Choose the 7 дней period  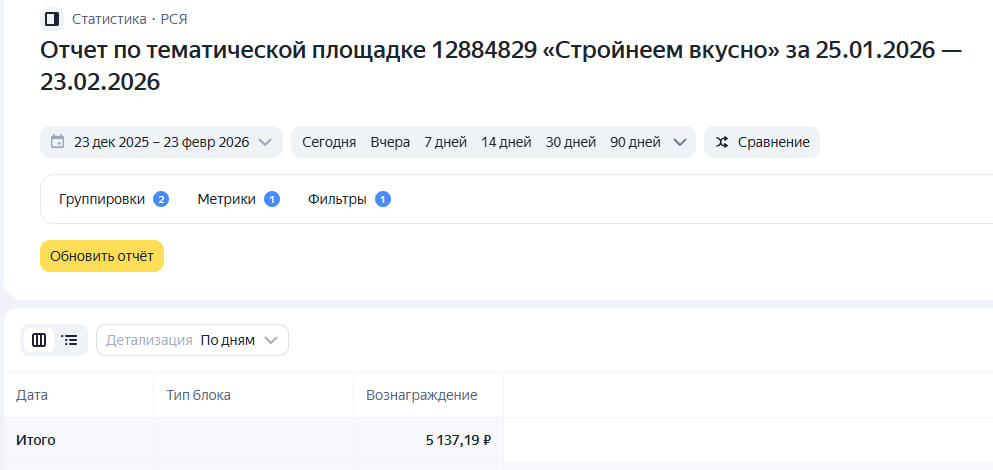pos(445,142)
